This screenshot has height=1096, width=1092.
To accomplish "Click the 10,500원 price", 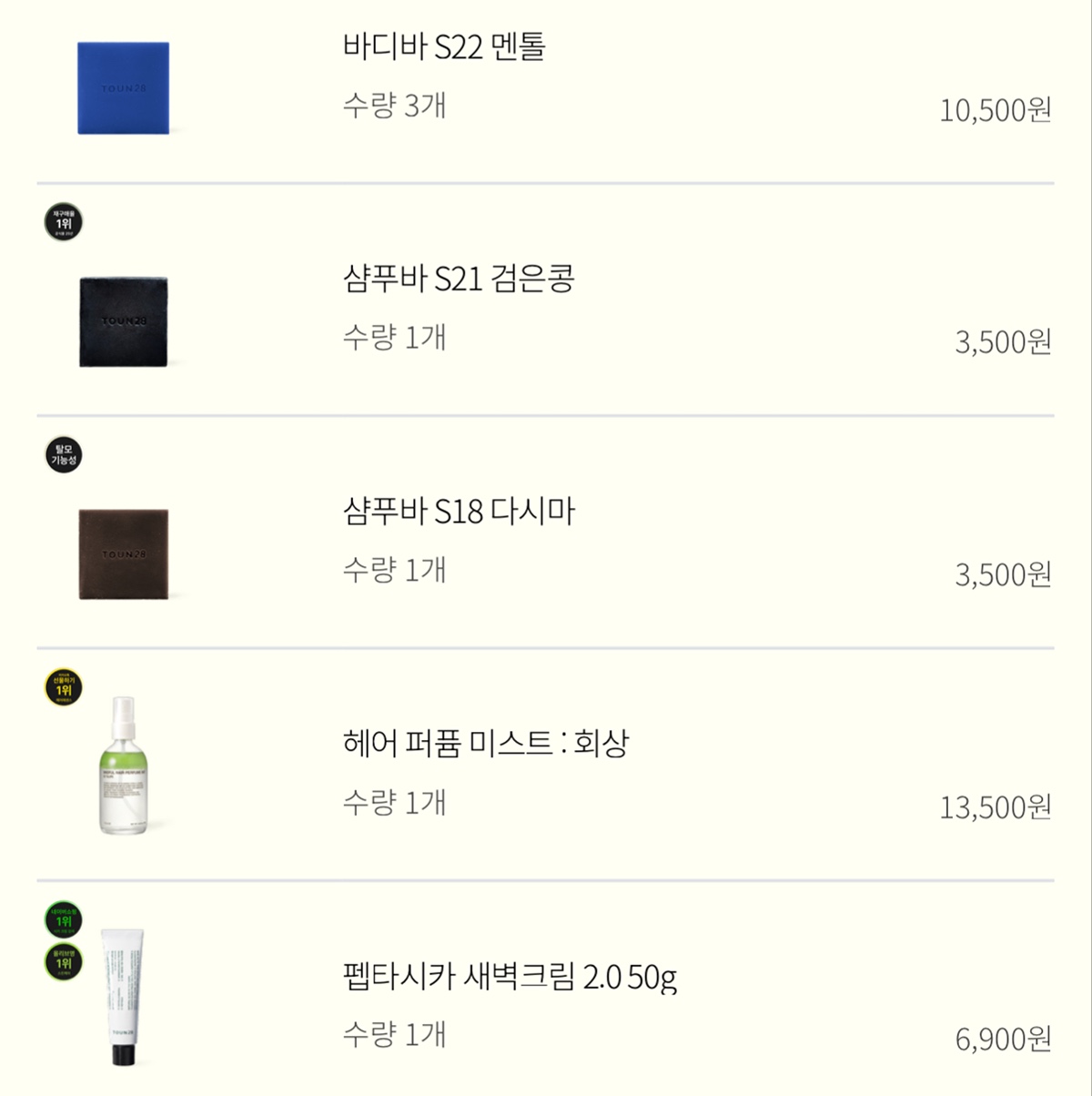I will (x=996, y=111).
